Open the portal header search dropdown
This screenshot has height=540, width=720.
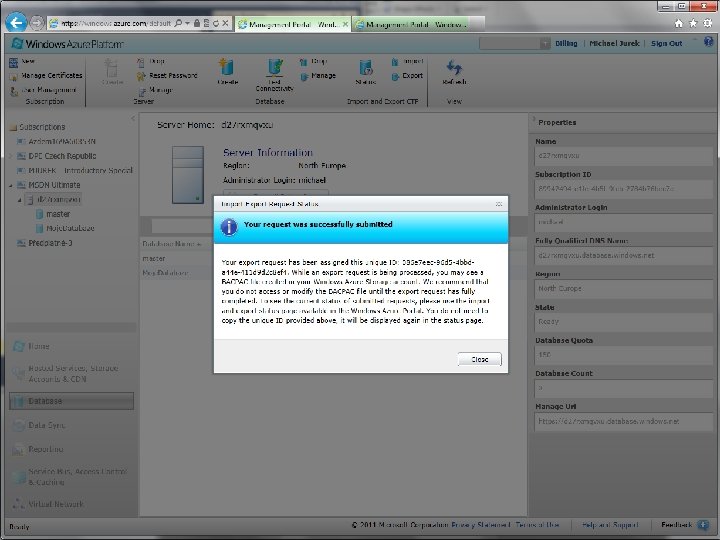545,44
